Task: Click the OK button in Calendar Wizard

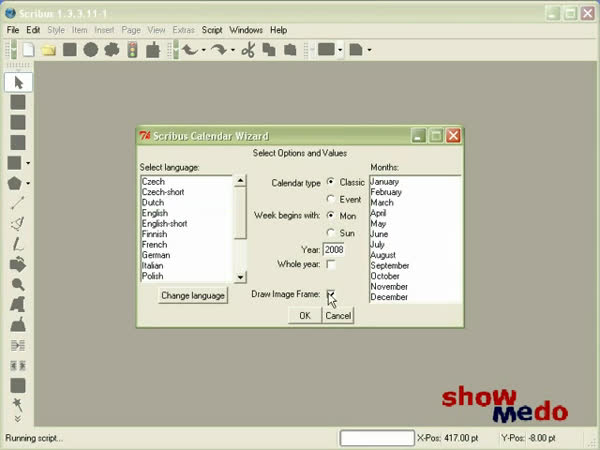Action: pyautogui.click(x=305, y=316)
